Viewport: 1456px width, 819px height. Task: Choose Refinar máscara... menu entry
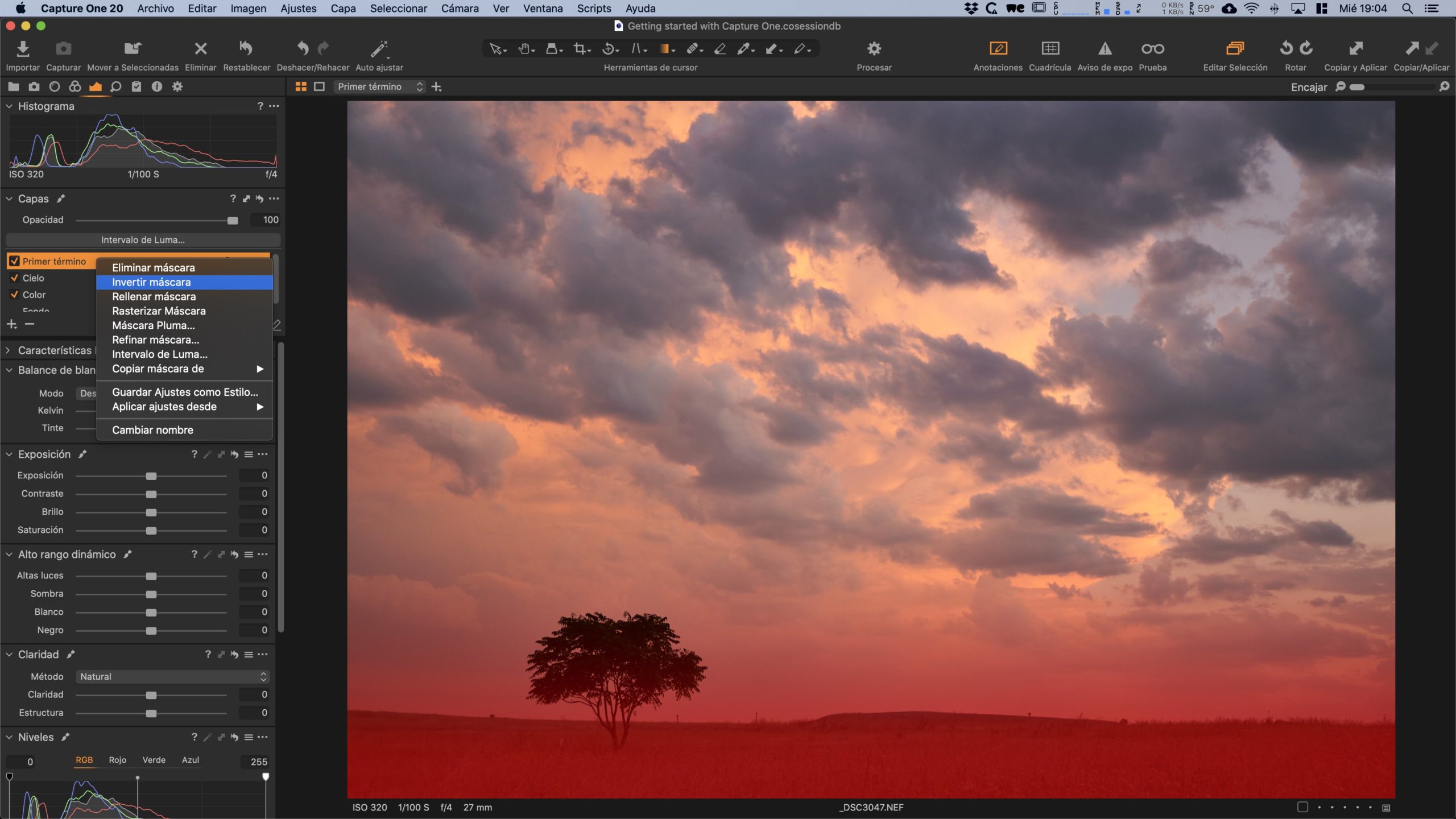tap(185, 340)
